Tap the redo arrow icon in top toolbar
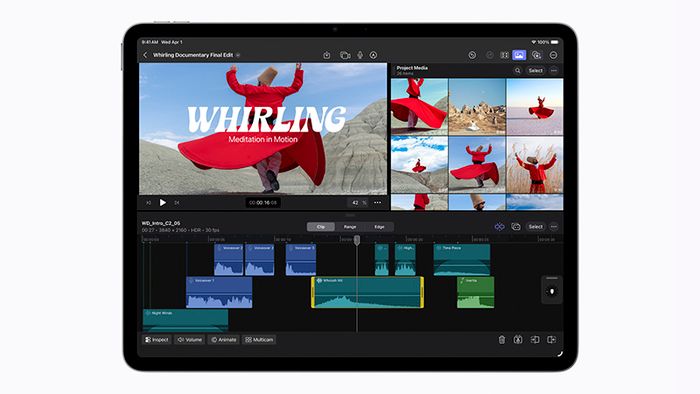Viewport: 700px width, 394px height. (x=490, y=55)
